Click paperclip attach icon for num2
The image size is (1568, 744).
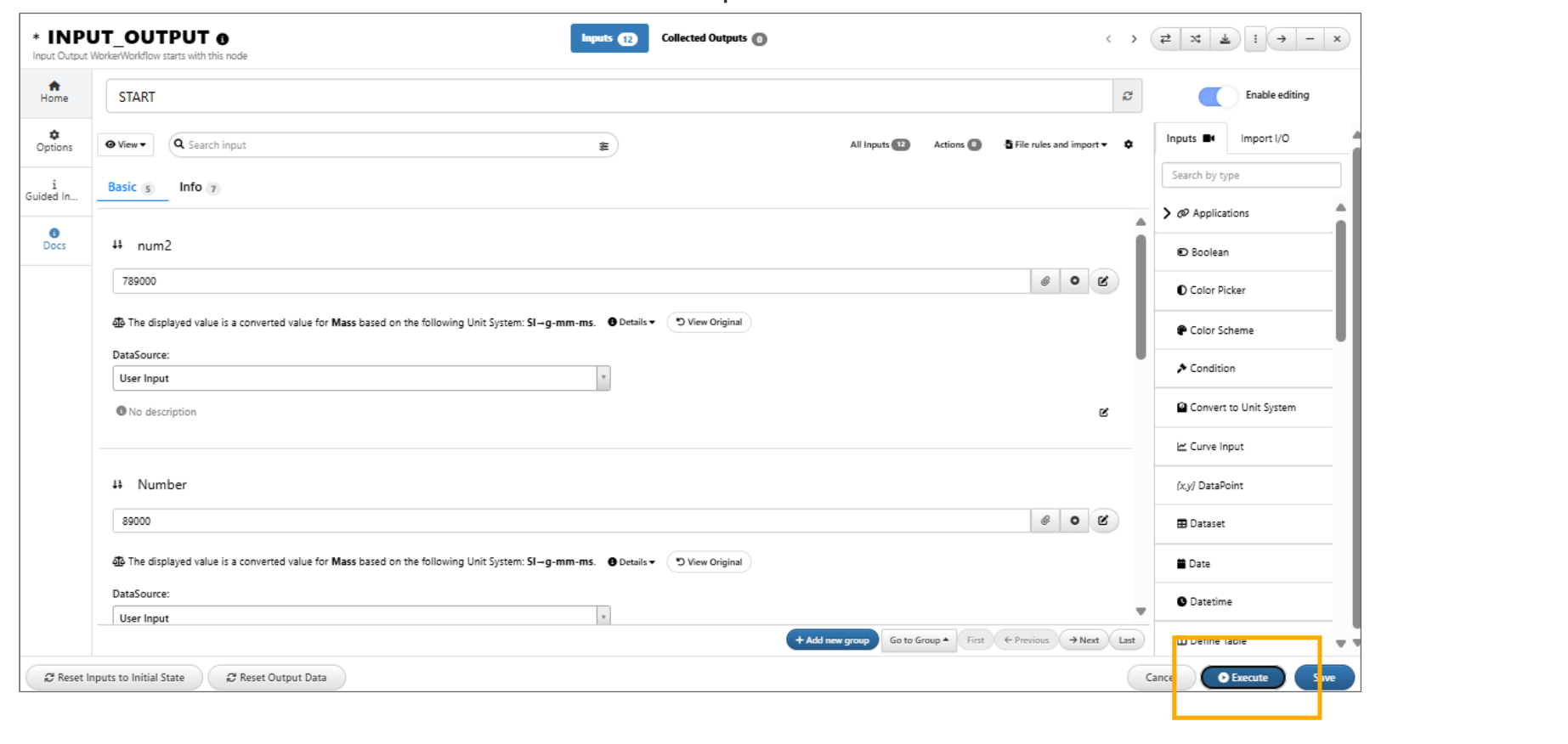1045,281
